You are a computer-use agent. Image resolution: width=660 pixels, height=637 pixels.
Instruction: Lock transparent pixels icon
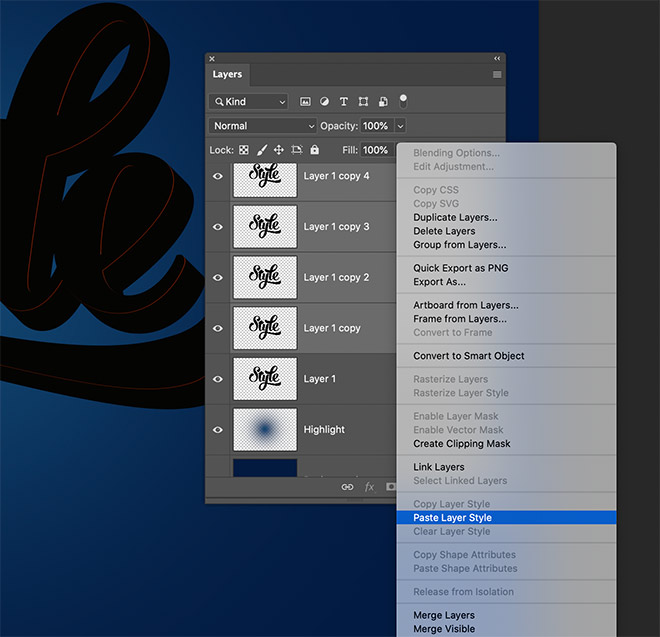click(x=243, y=150)
